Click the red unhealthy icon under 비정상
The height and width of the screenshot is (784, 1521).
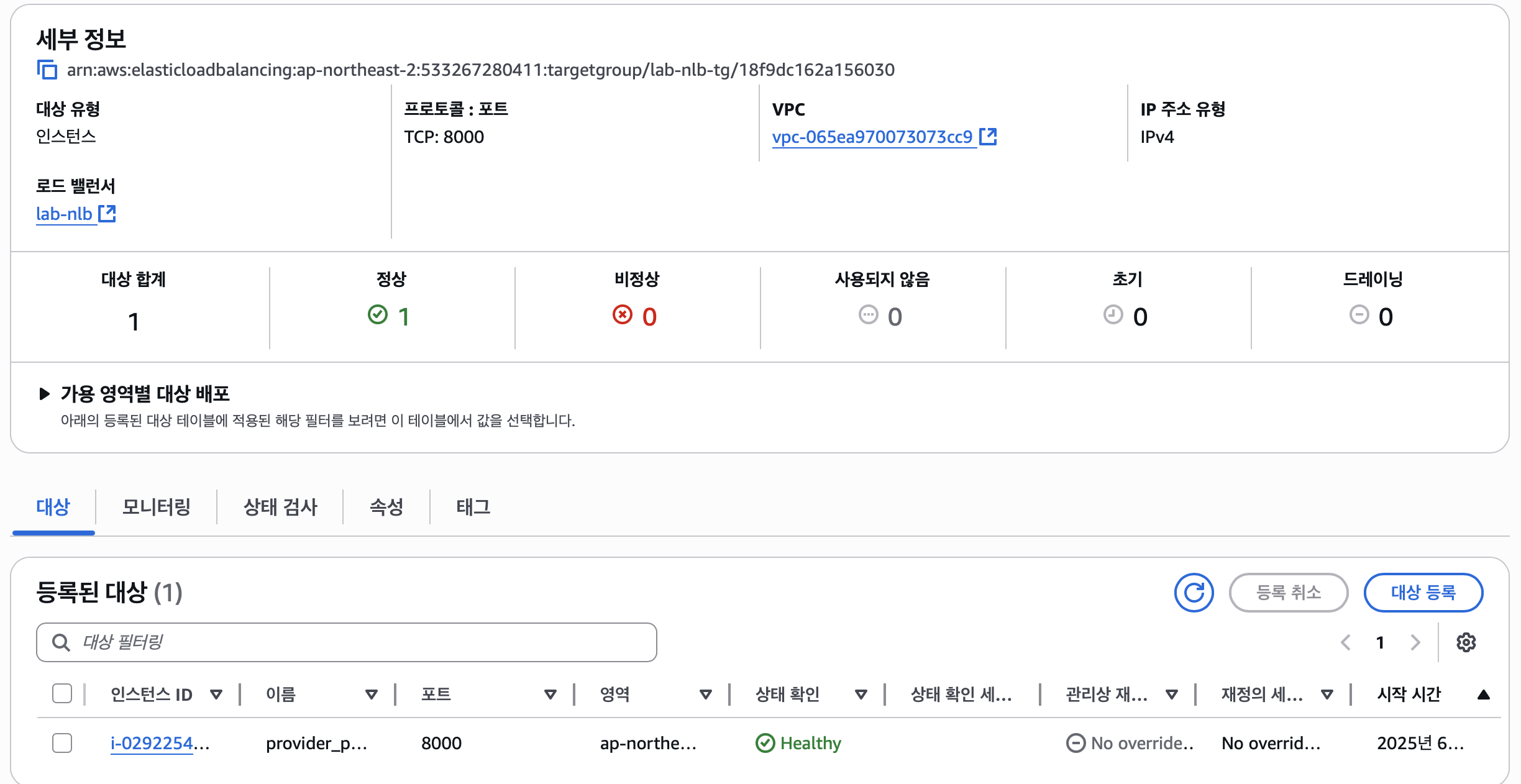623,315
